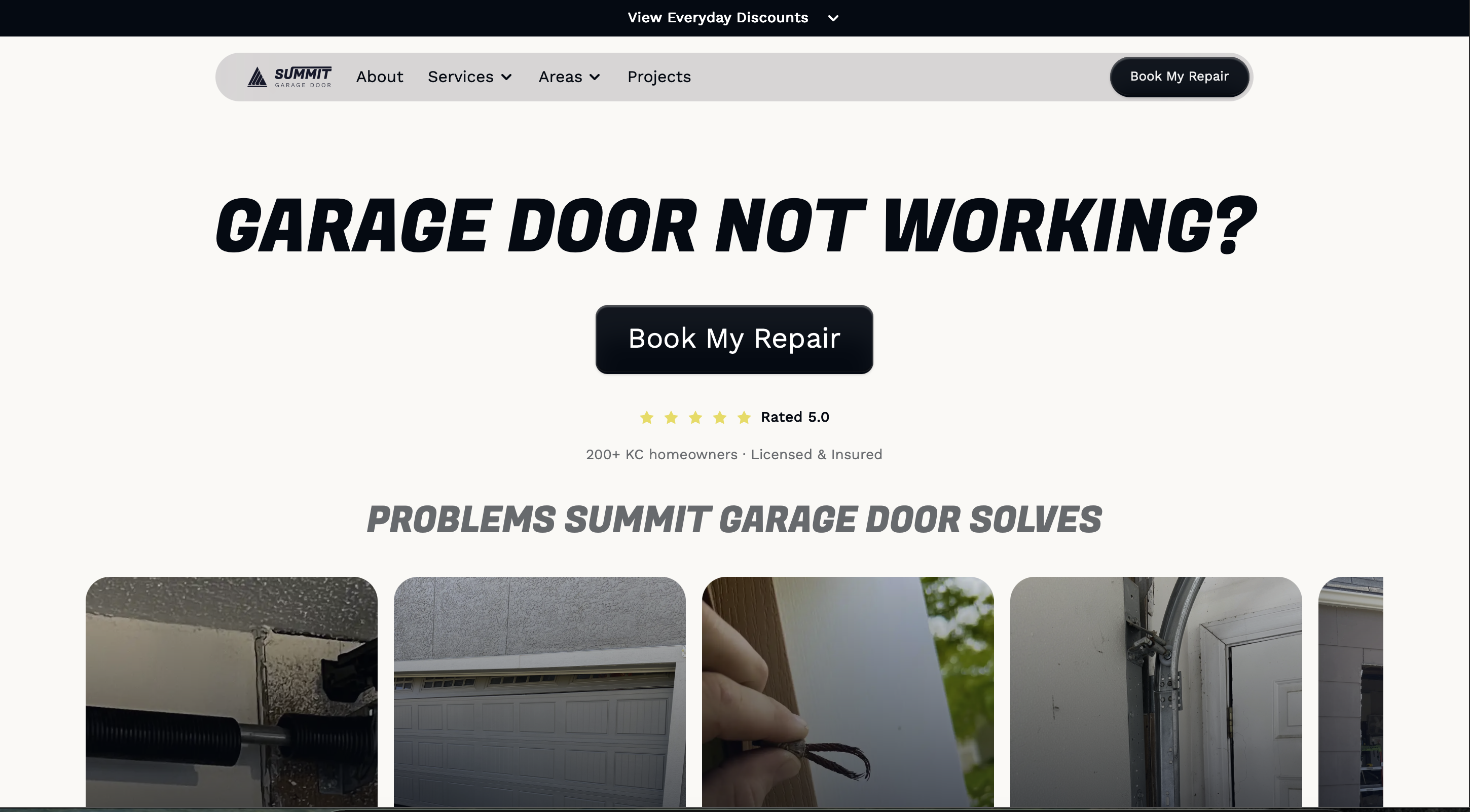
Task: Open the Services dropdown menu
Action: (x=470, y=77)
